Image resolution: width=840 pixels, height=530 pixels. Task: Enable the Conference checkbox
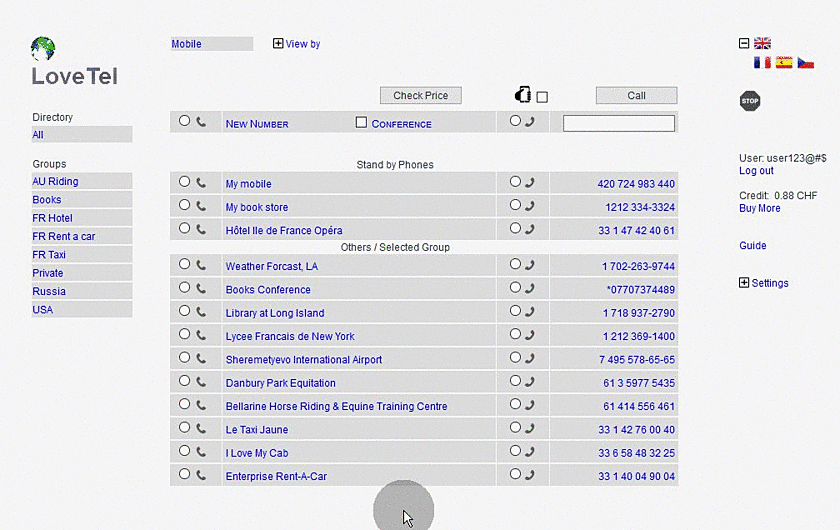(362, 123)
